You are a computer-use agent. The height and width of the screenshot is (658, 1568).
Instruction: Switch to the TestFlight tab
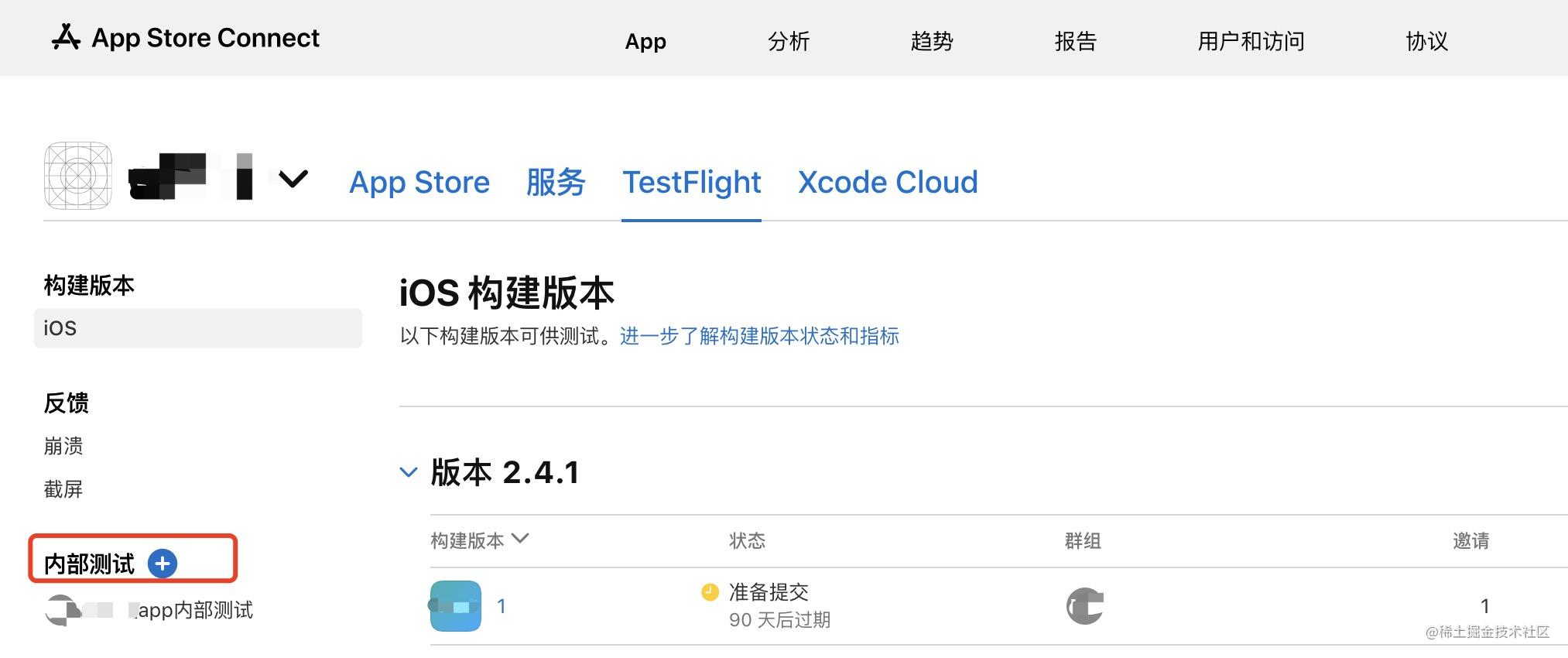tap(691, 182)
